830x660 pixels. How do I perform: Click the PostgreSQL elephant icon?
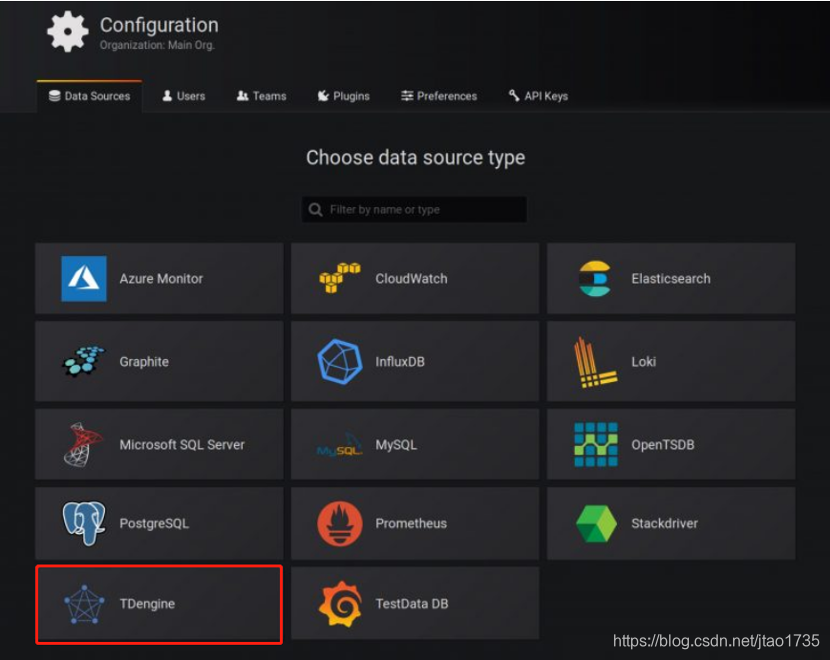(84, 523)
